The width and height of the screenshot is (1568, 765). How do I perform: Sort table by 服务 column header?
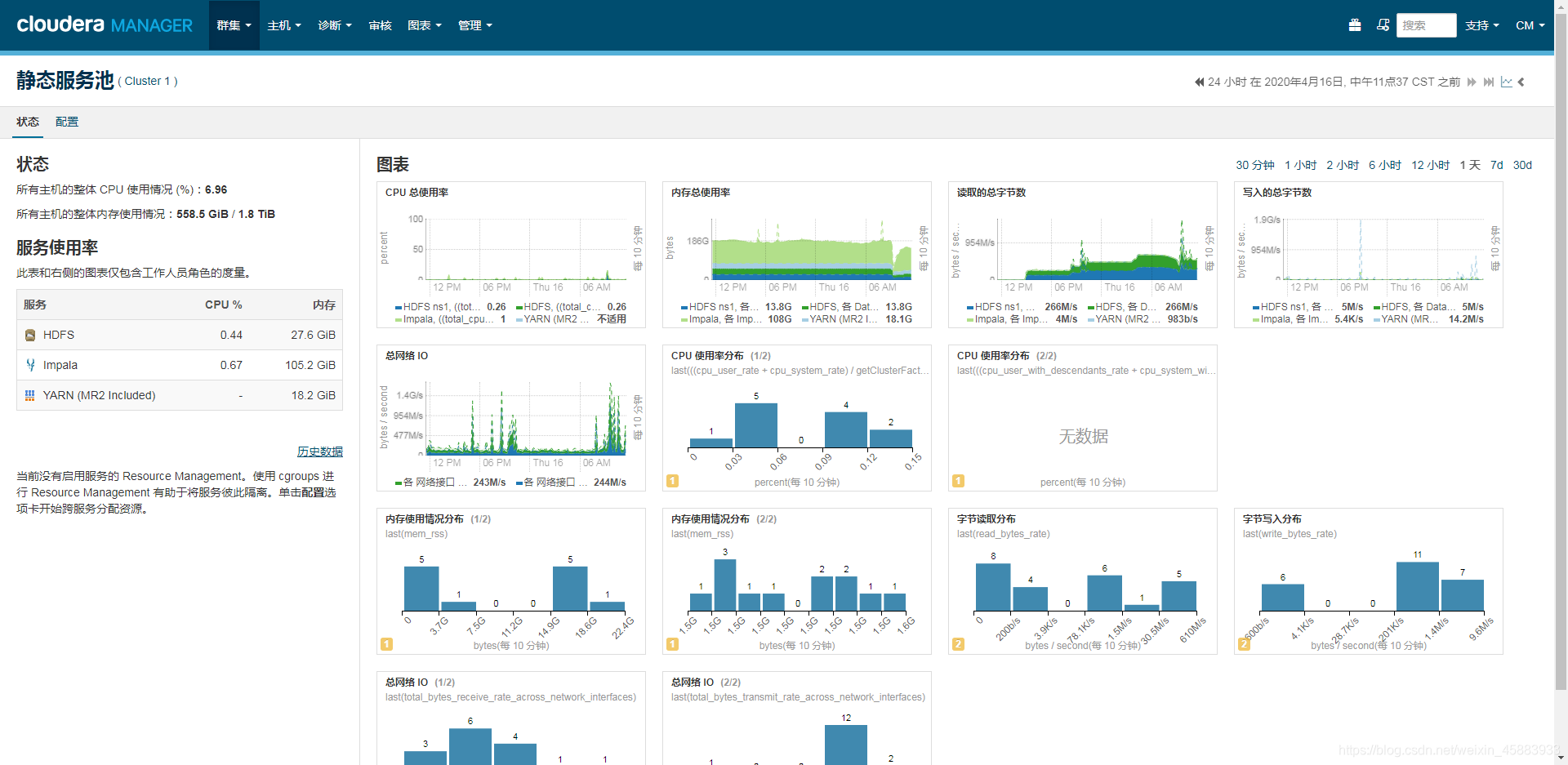coord(35,305)
